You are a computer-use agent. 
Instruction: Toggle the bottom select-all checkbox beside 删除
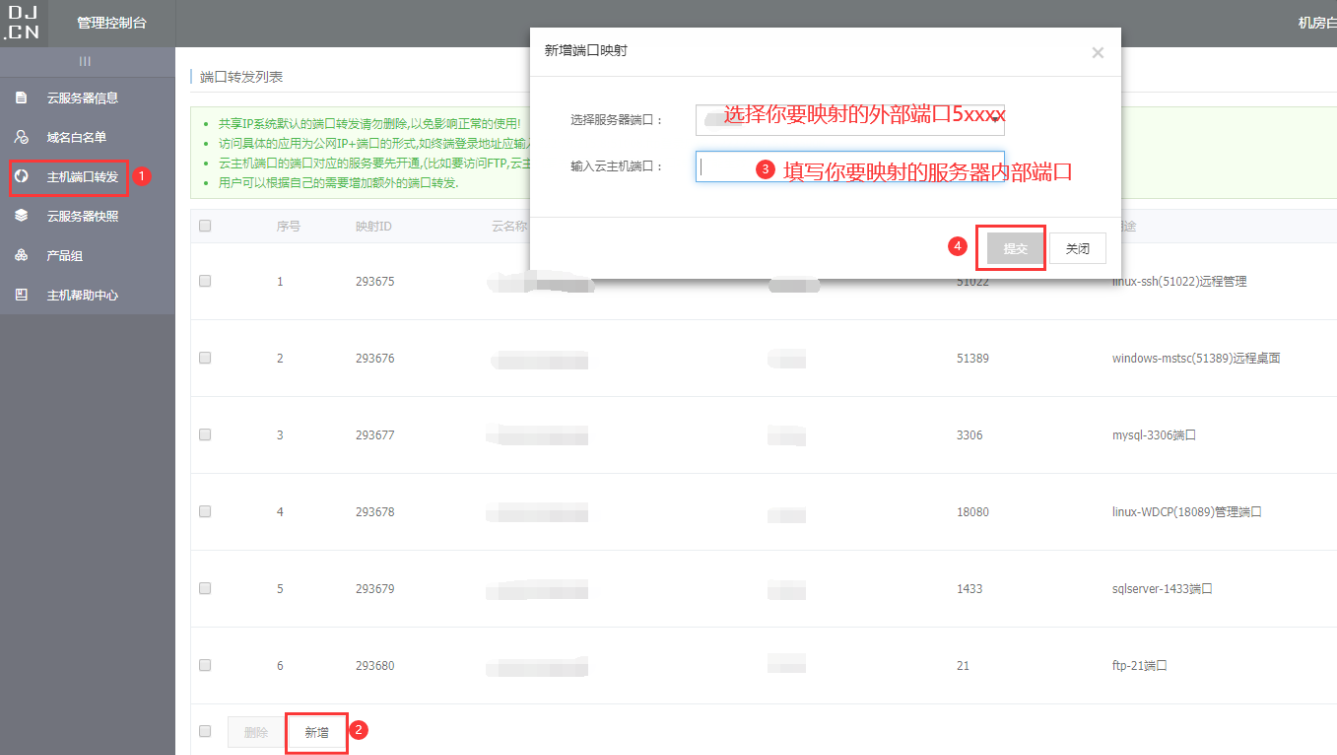[205, 731]
